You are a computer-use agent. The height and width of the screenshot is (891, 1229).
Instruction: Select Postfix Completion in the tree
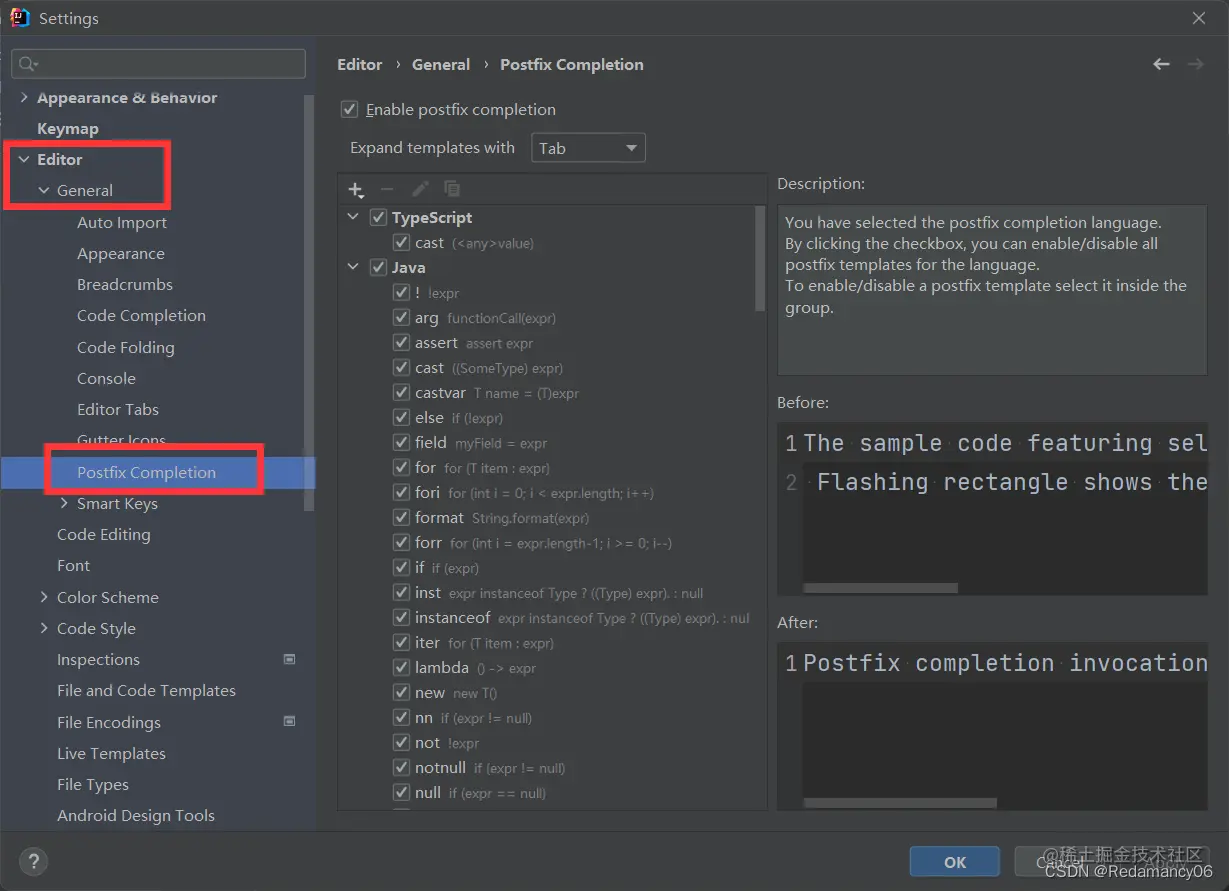(146, 472)
